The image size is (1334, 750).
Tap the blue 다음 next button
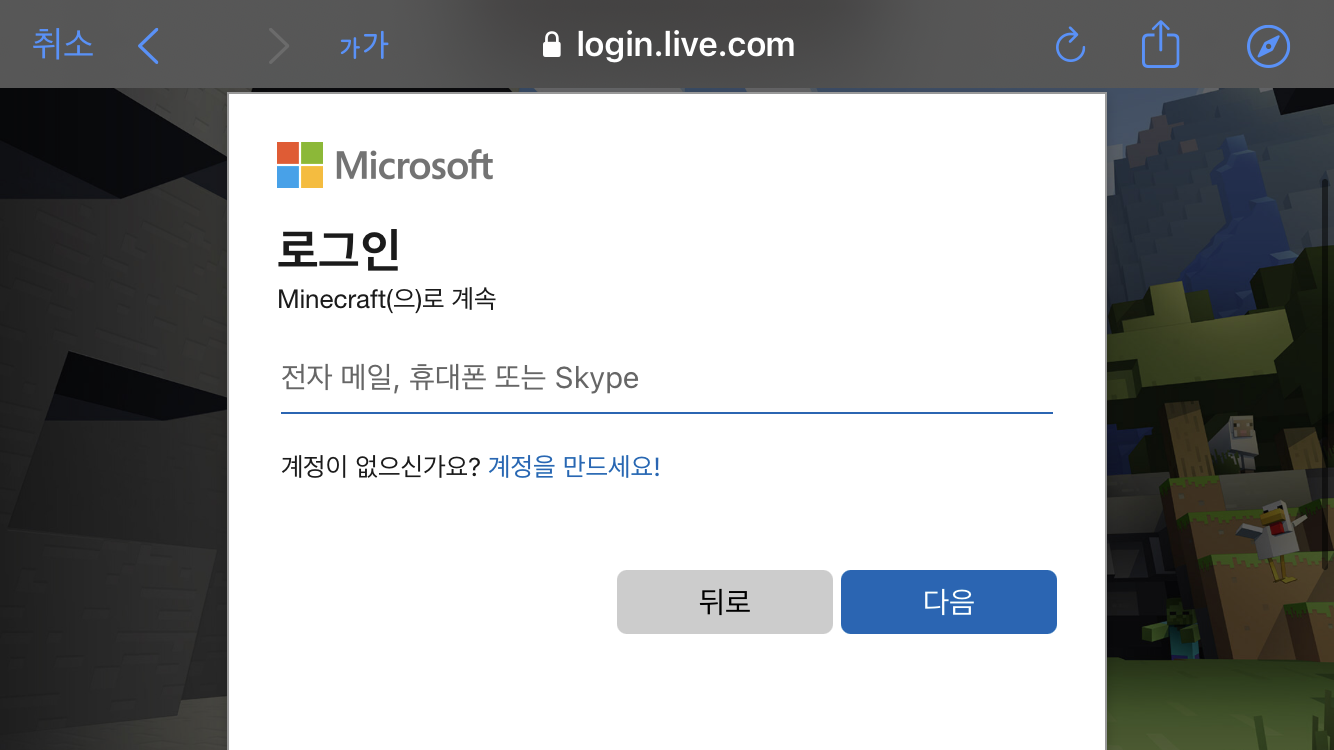pyautogui.click(x=949, y=602)
